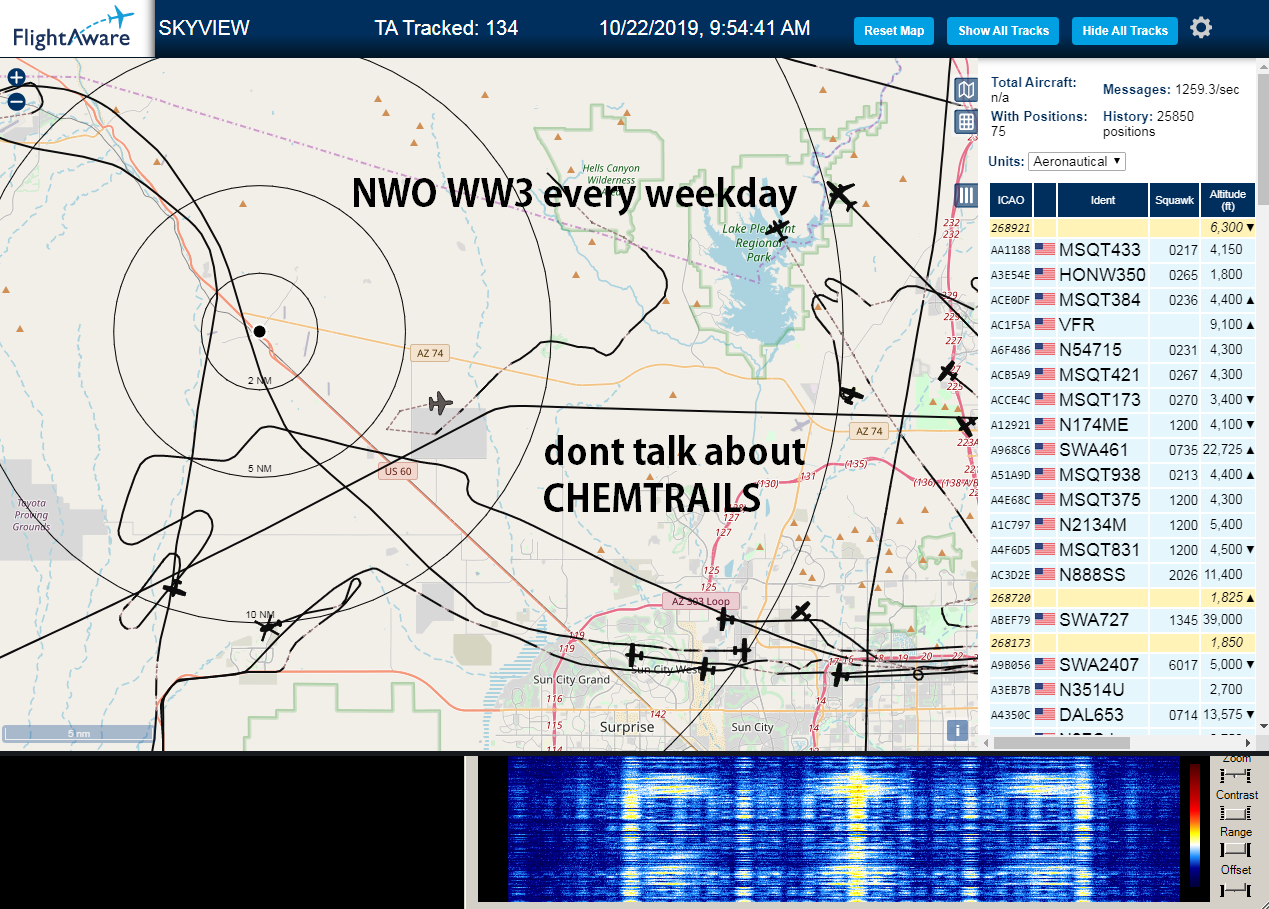Click the 5 nm map scale bar
This screenshot has width=1269, height=909.
(x=78, y=733)
